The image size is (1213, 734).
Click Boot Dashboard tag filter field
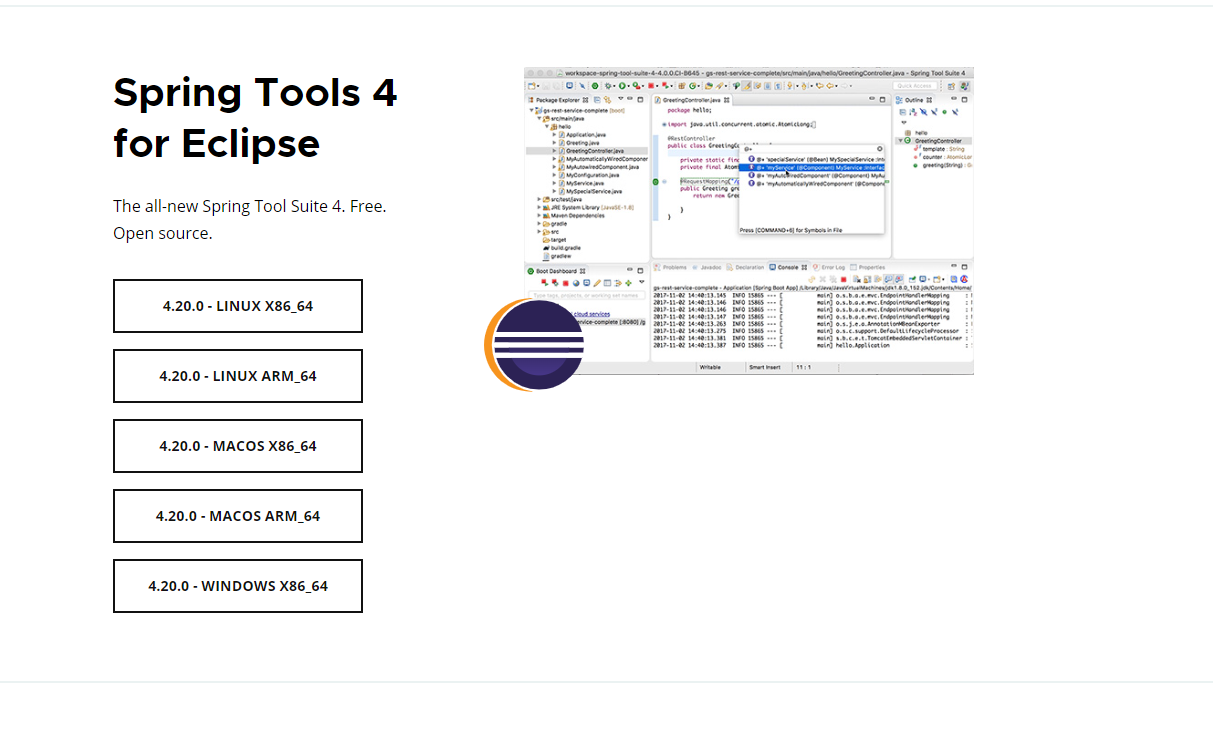click(x=588, y=295)
